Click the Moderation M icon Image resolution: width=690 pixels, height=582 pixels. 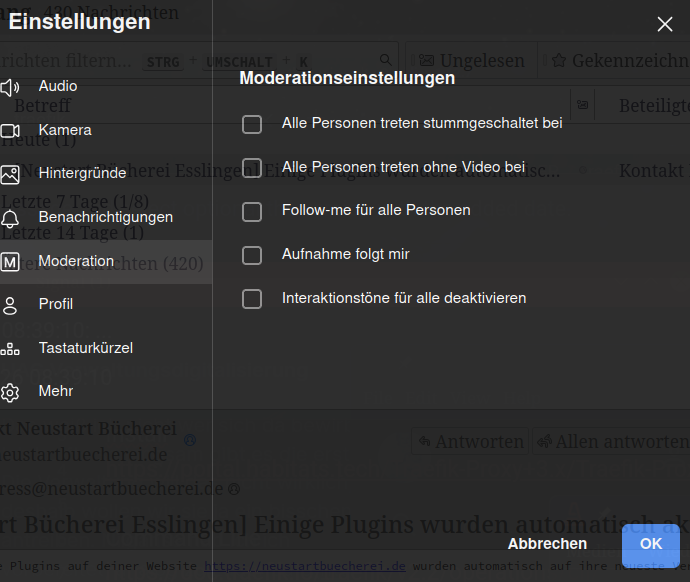(x=10, y=262)
